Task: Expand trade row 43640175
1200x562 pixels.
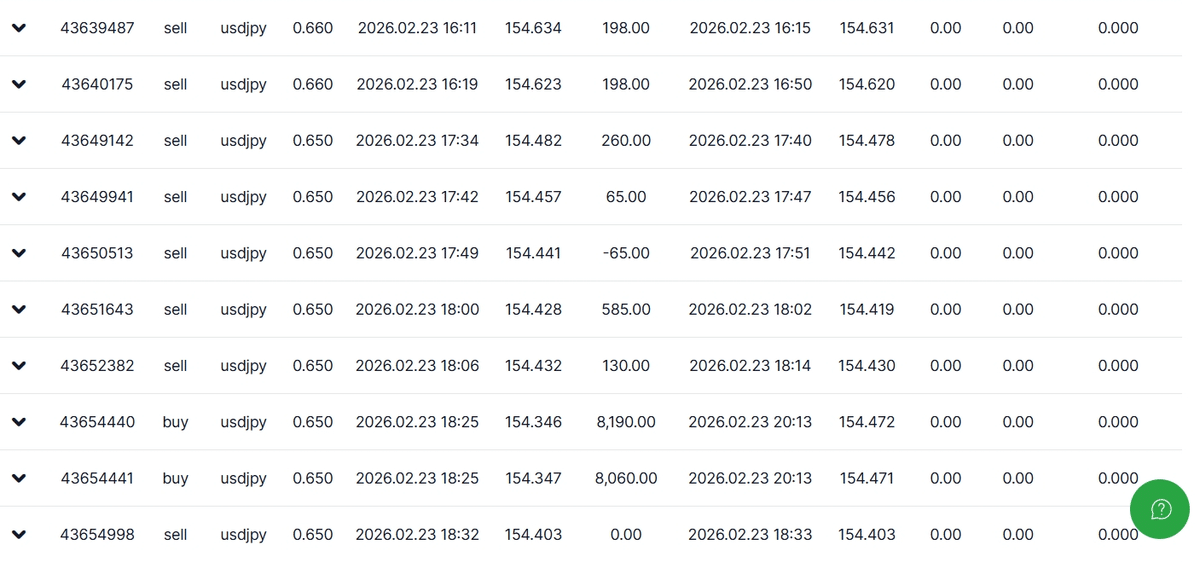Action: (19, 84)
